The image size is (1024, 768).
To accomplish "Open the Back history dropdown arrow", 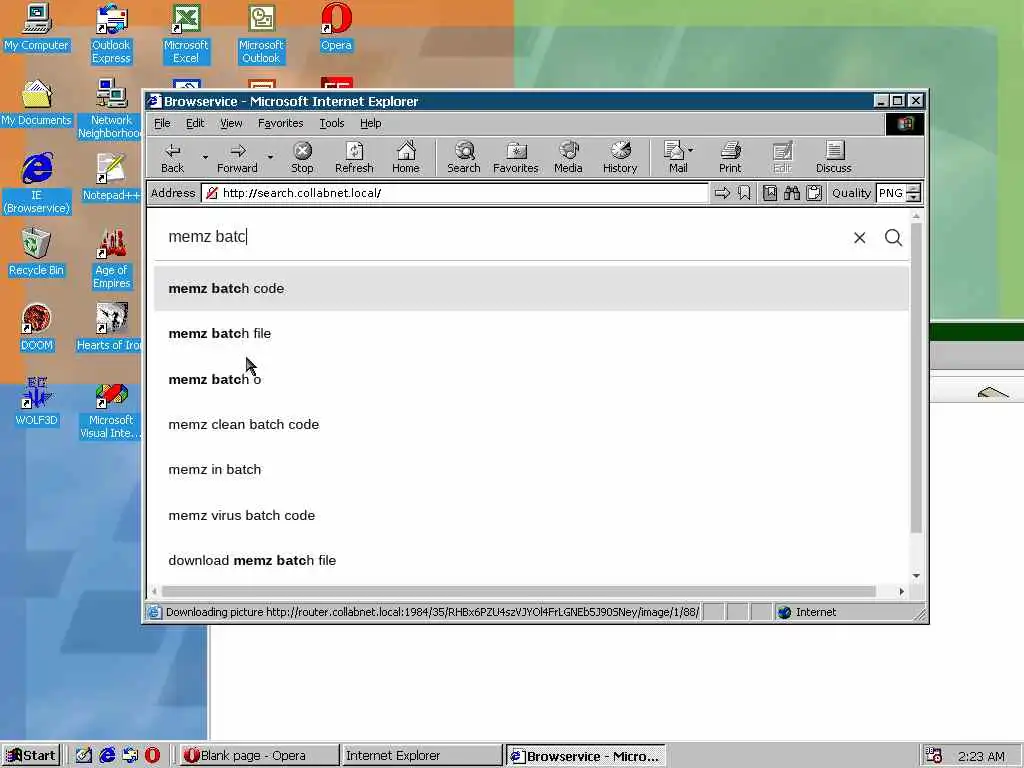I will pyautogui.click(x=204, y=157).
